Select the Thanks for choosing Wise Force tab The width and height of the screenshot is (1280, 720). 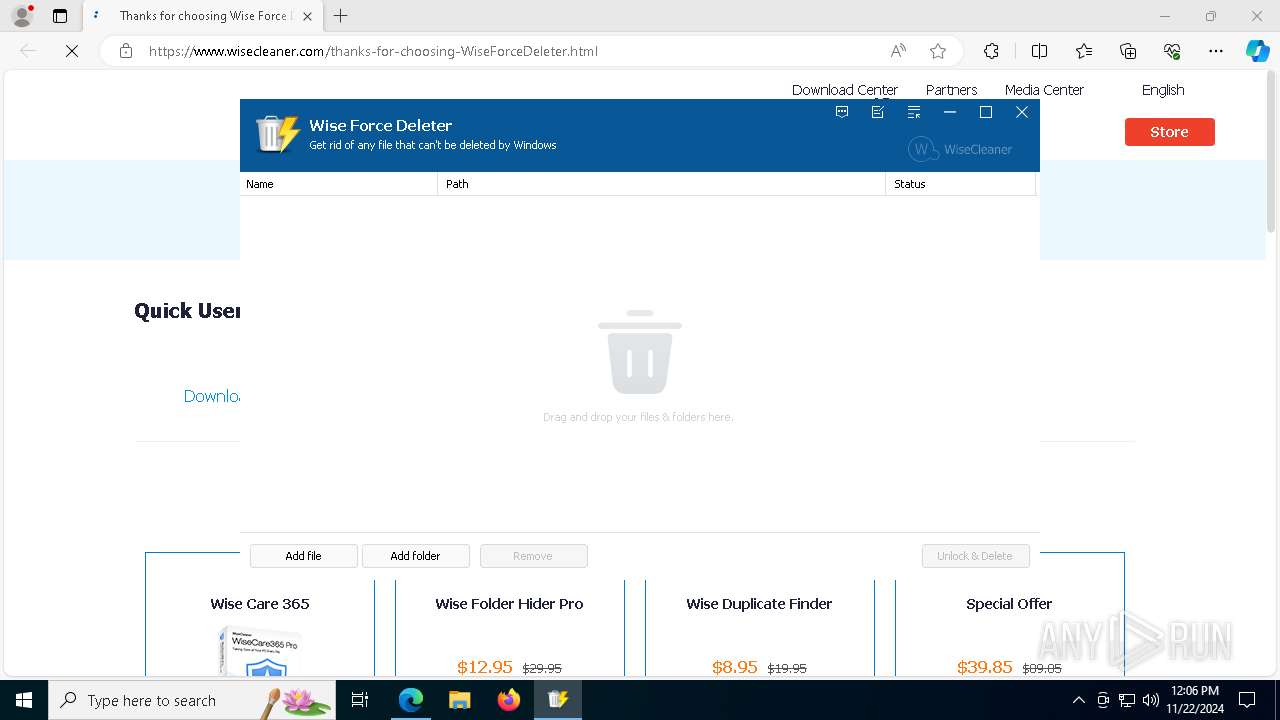point(203,16)
